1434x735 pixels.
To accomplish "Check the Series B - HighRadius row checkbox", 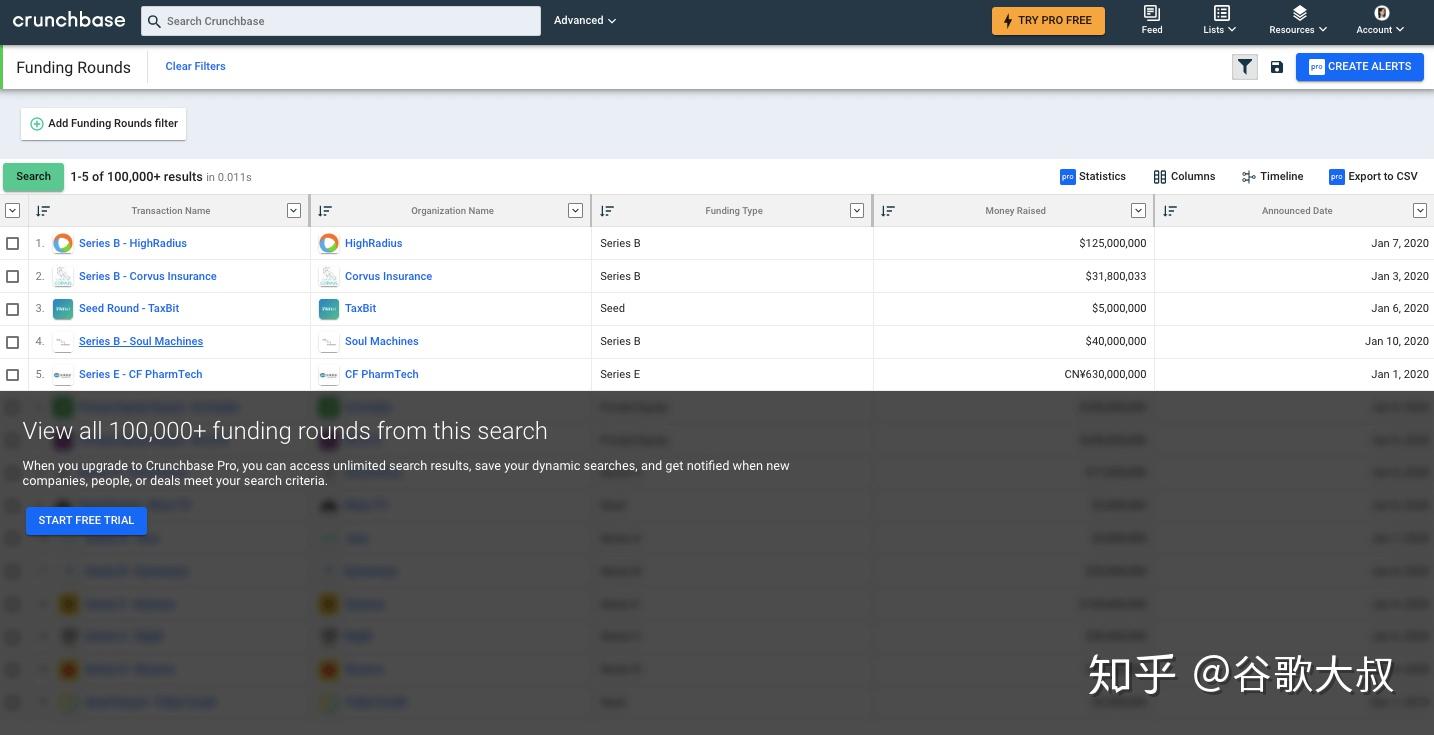I will click(x=13, y=243).
